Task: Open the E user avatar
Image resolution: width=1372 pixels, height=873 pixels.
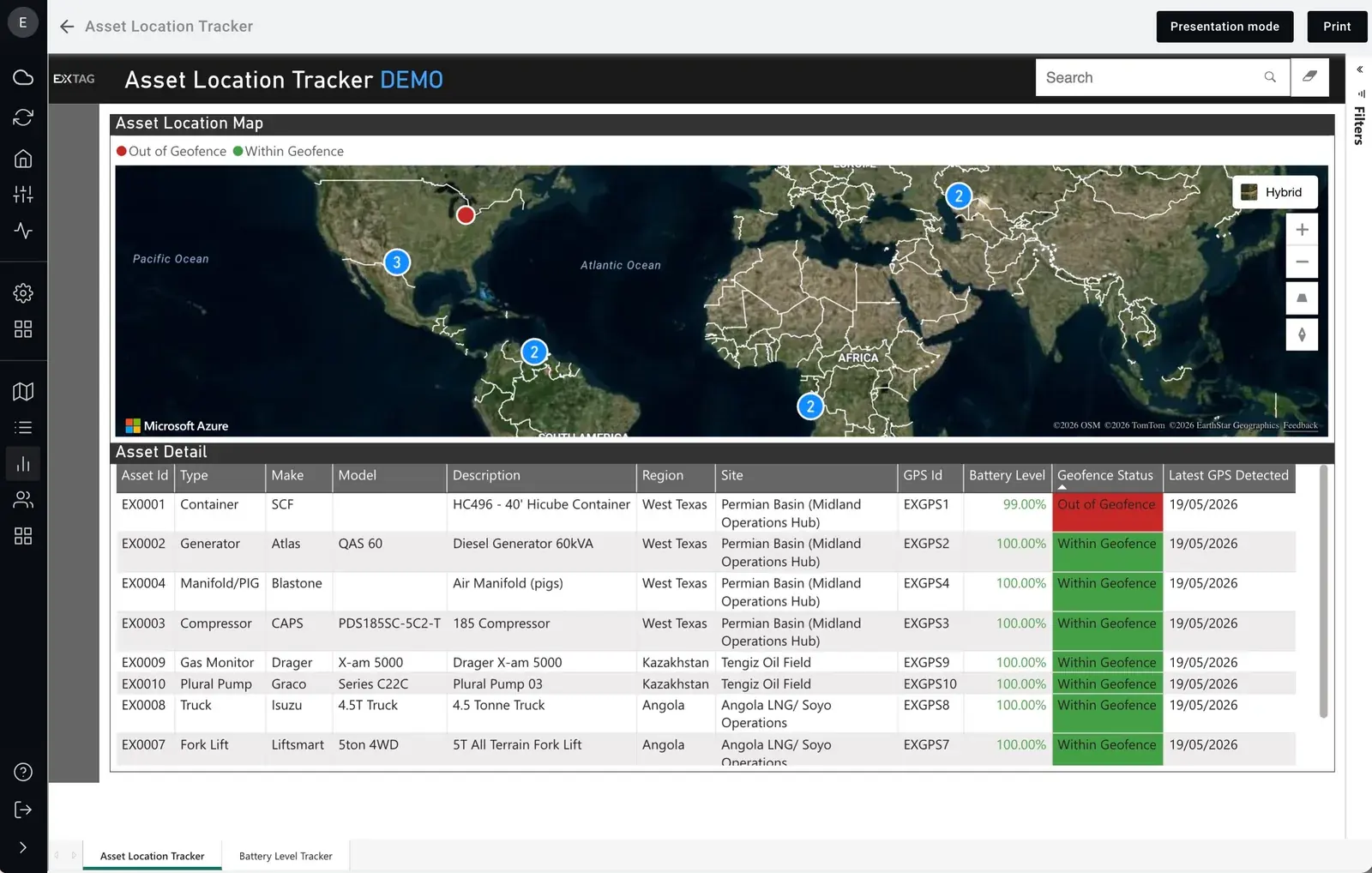Action: tap(23, 22)
